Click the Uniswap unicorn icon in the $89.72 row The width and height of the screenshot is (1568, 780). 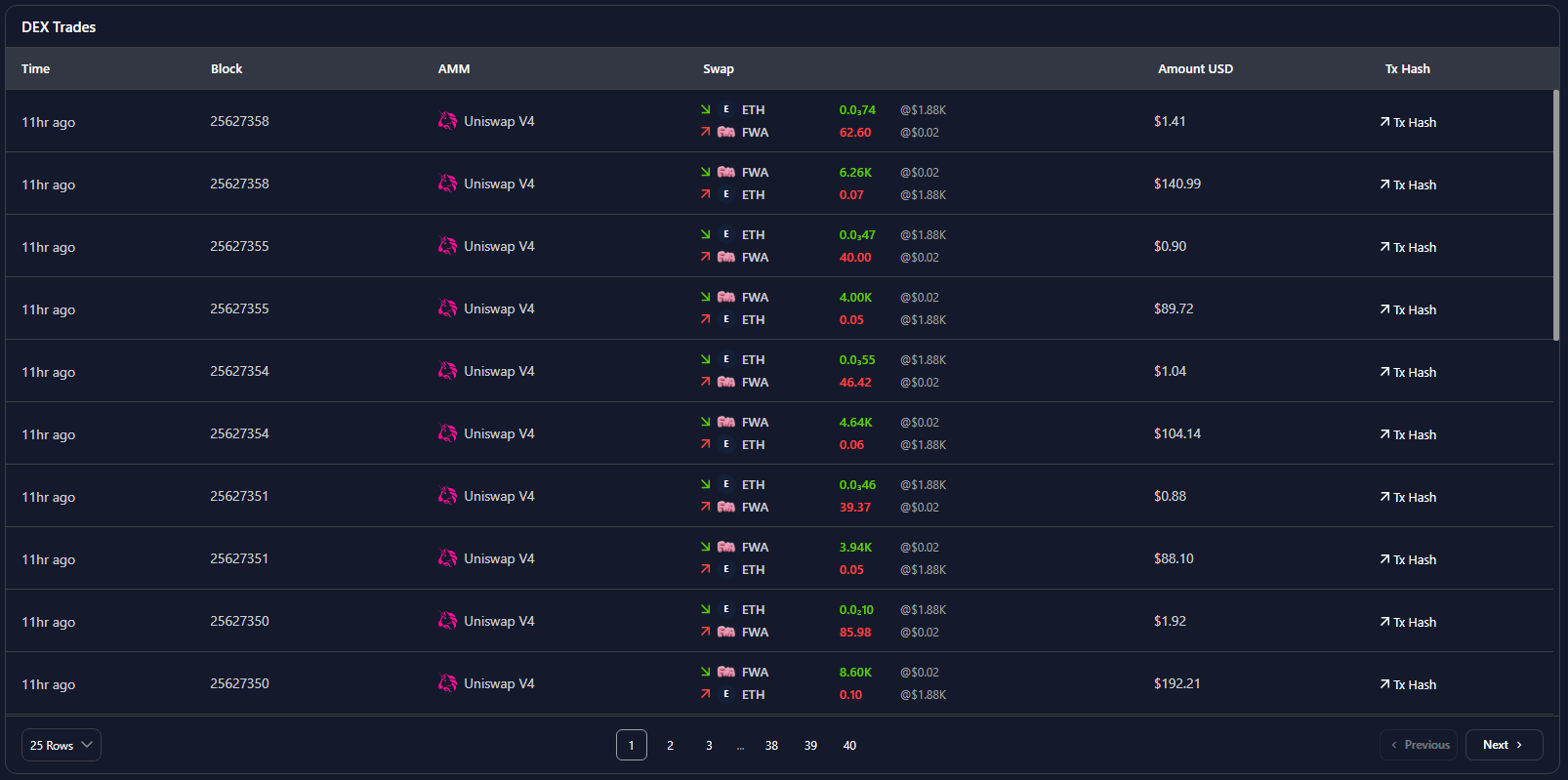click(447, 308)
